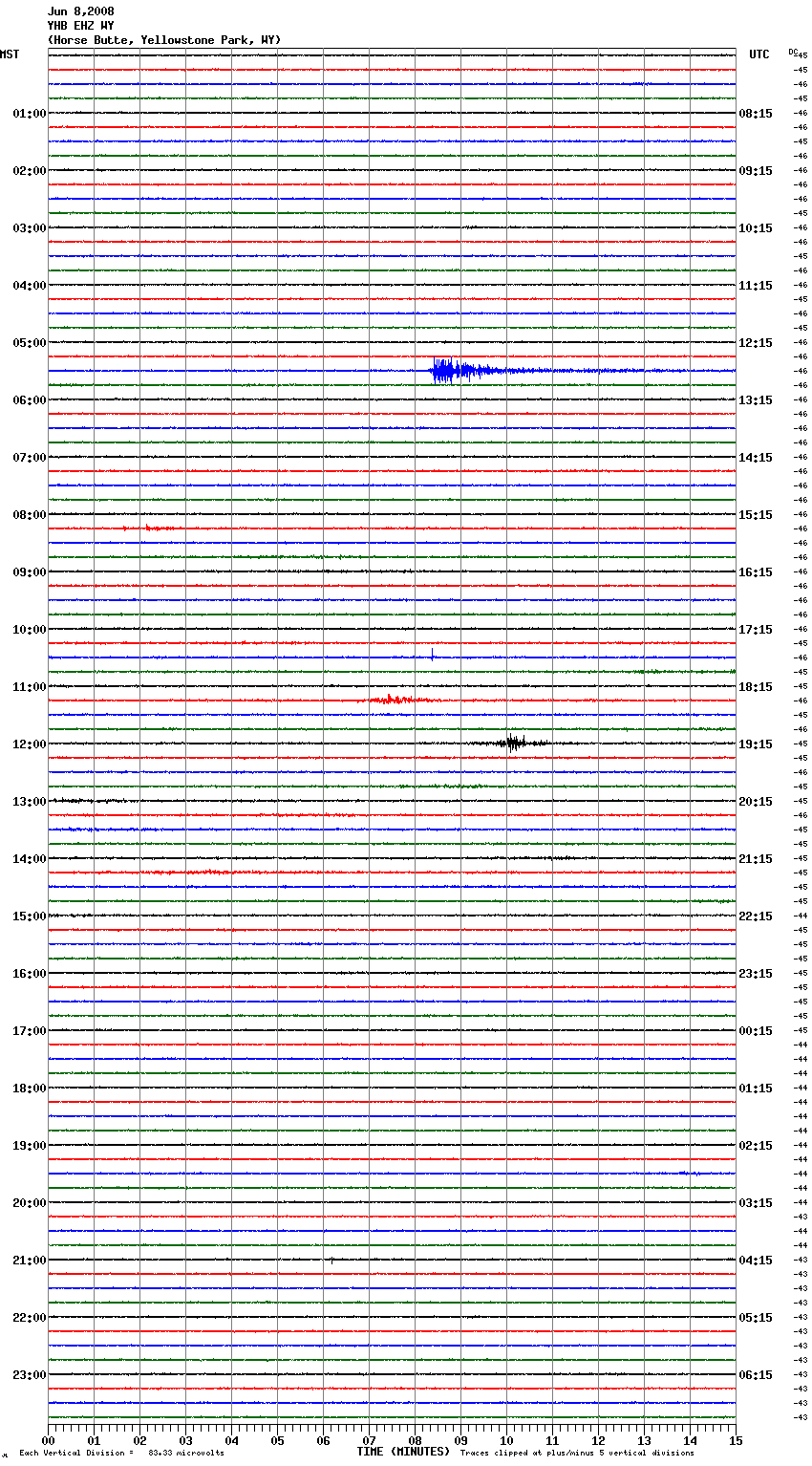This screenshot has width=812, height=1466.
Task: Select the 02:00 MST time label
Action: tap(29, 171)
